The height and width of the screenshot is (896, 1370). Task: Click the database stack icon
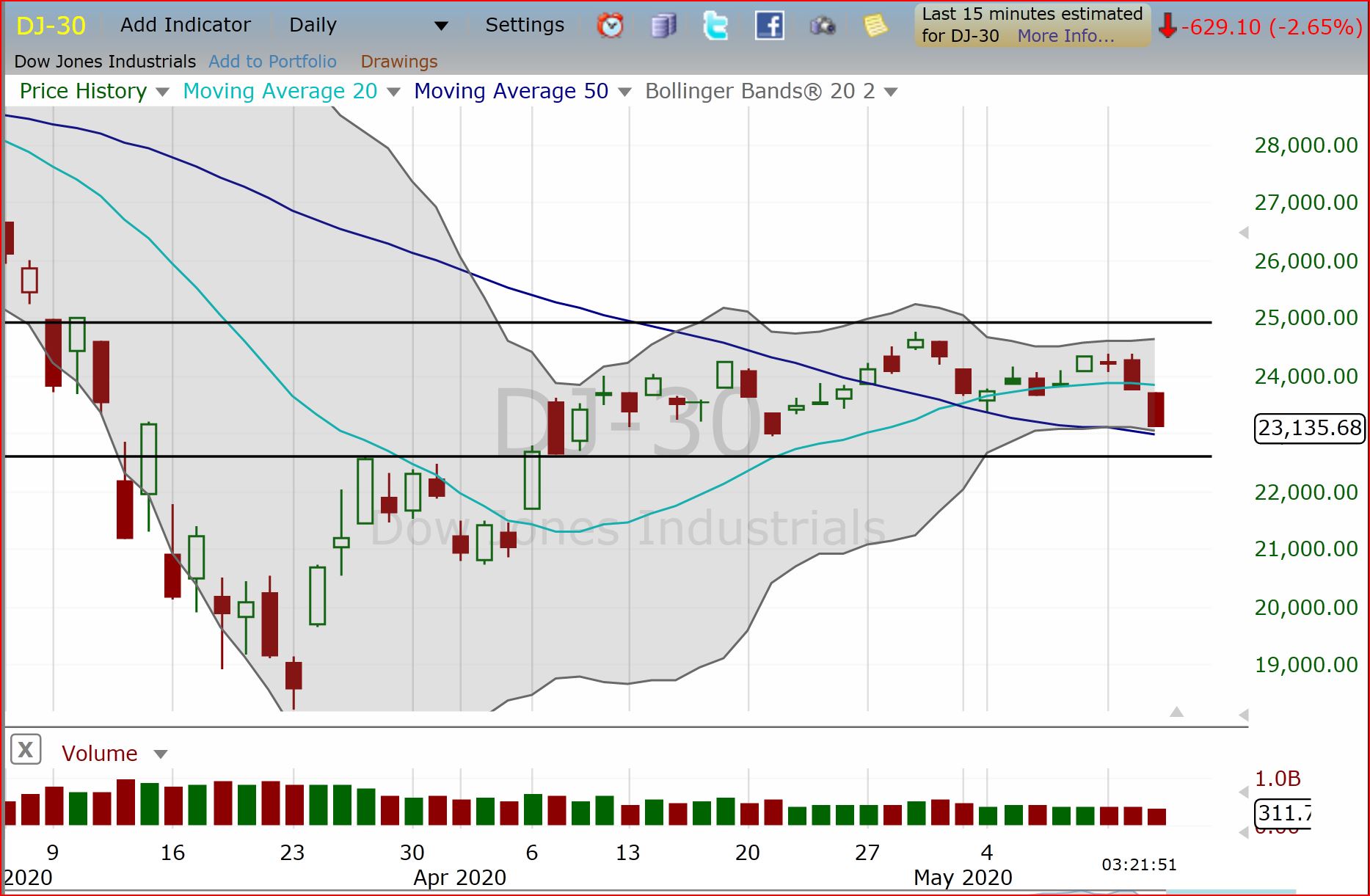663,26
